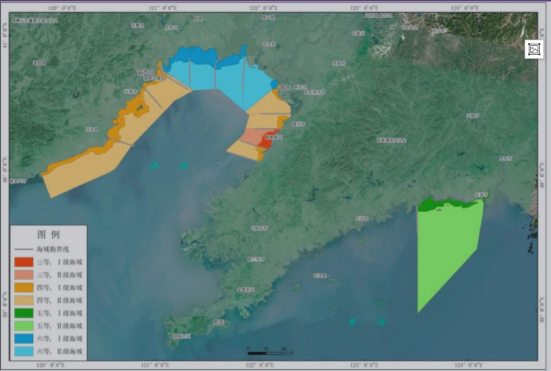The width and height of the screenshot is (551, 371).
Task: Select the tan 四等 II级海域 legend swatch
Action: (24, 300)
